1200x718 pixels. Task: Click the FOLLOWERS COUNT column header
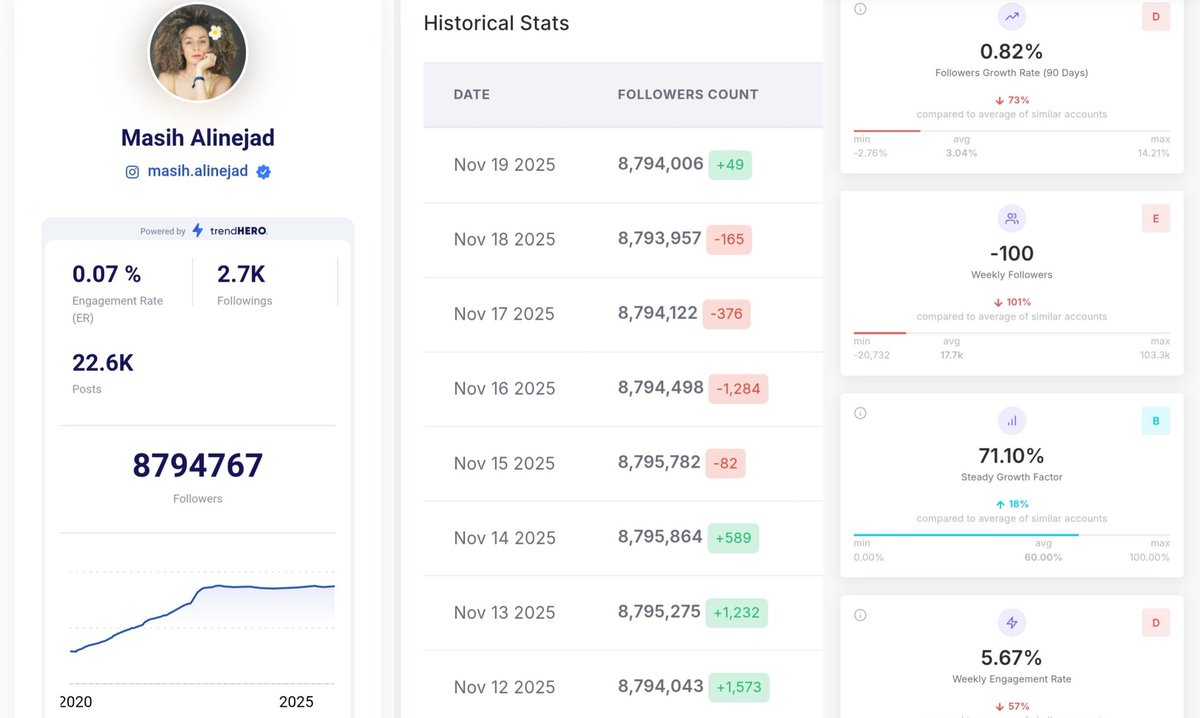pos(688,94)
